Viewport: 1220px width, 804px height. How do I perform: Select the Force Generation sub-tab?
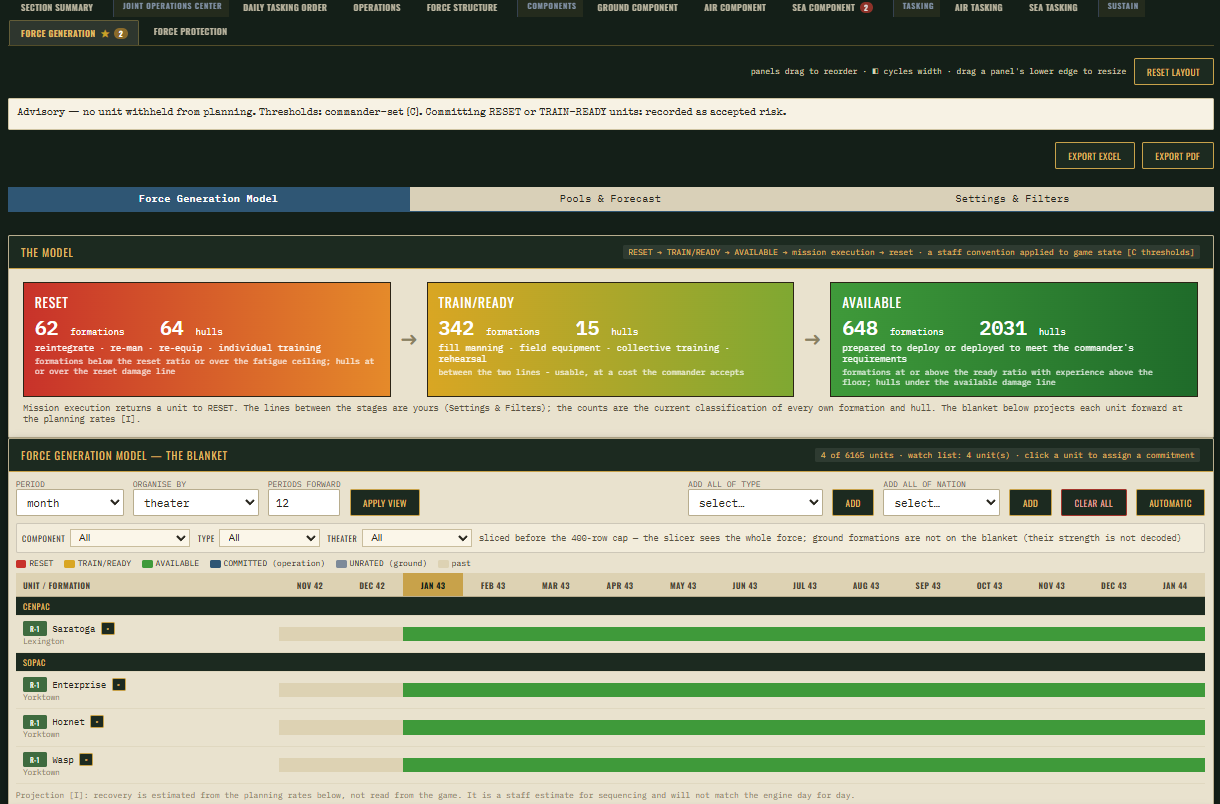click(x=74, y=33)
